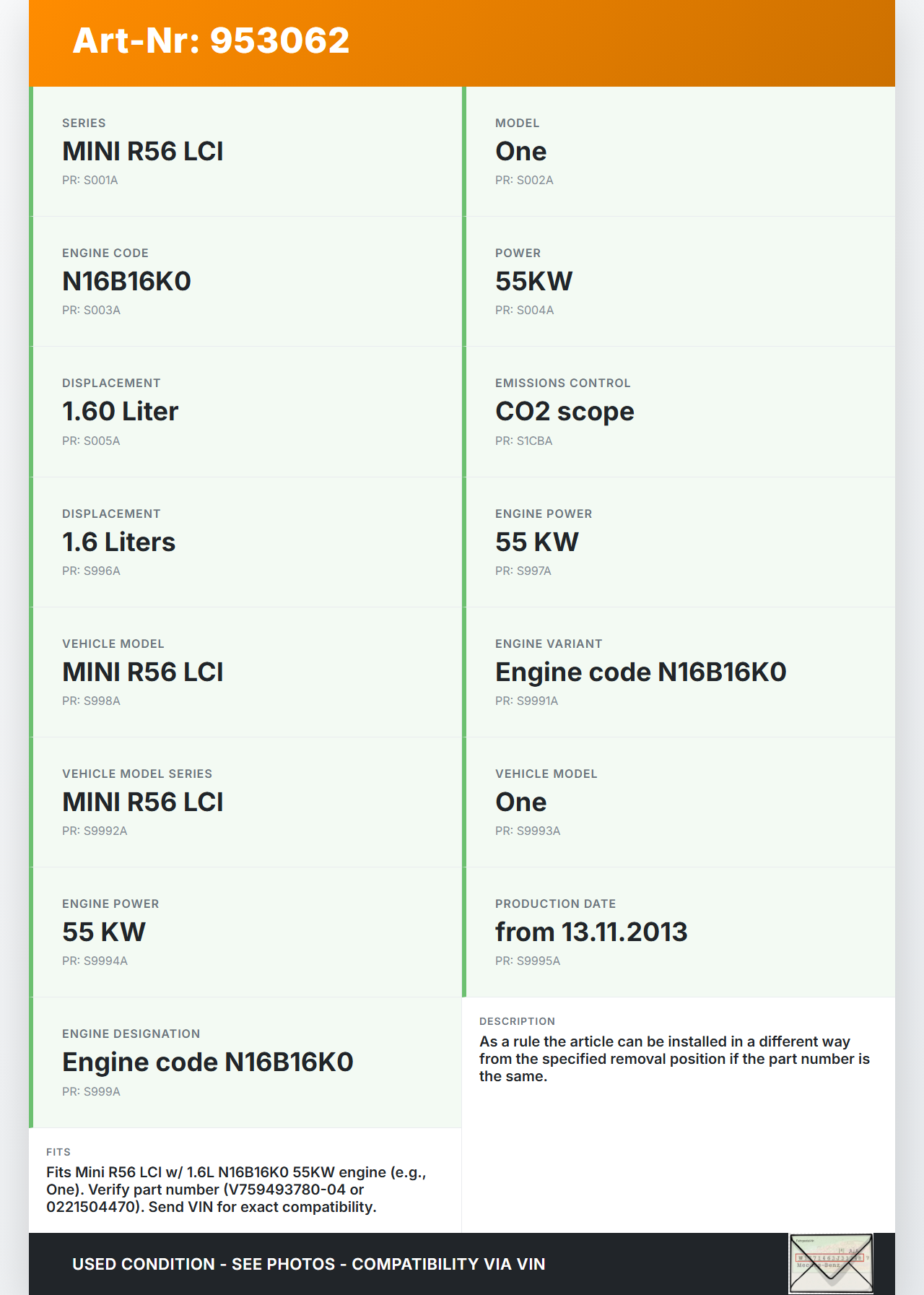
Task: Click the Fits compatibility paragraph
Action: pos(236,1190)
